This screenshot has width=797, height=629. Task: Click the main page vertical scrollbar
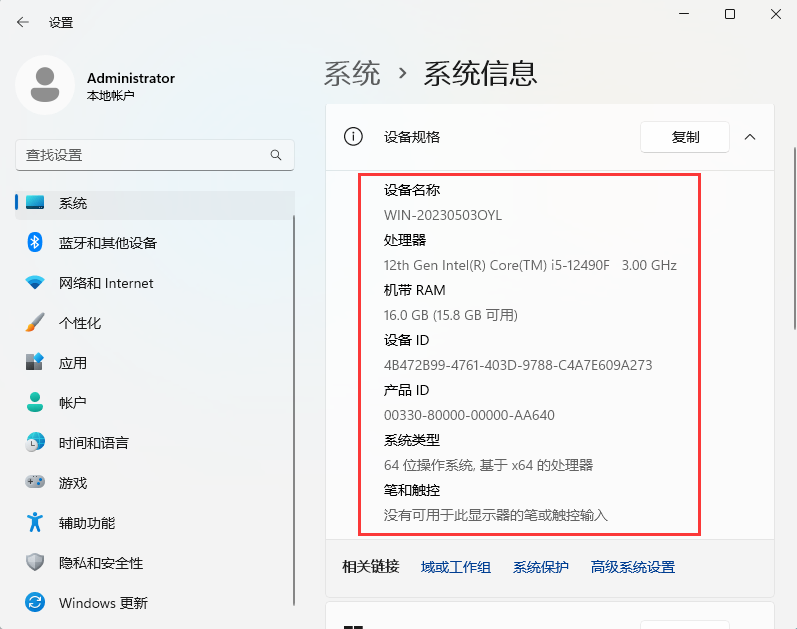(794, 239)
